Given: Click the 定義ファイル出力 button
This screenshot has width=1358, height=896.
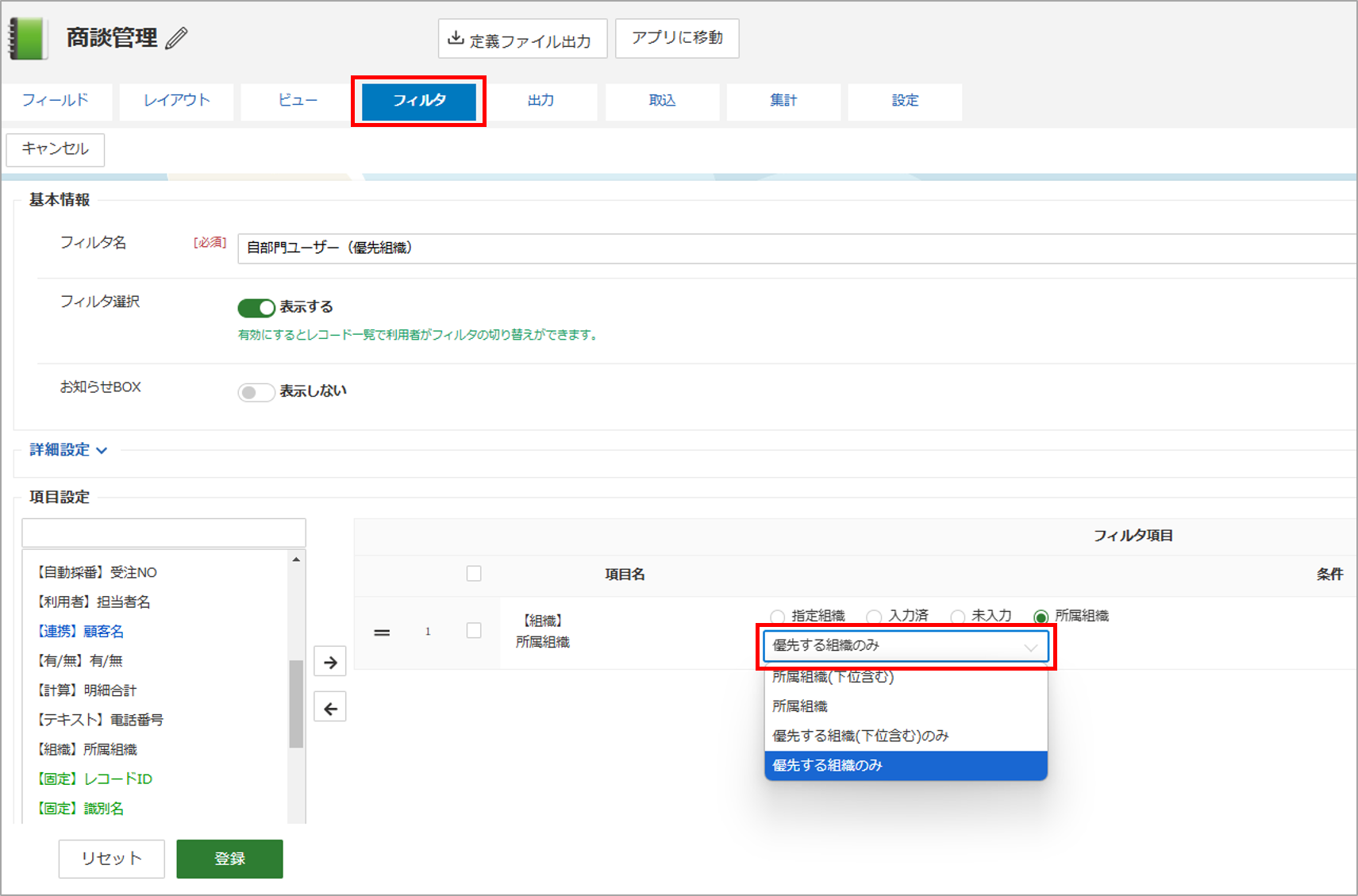Looking at the screenshot, I should (x=522, y=39).
